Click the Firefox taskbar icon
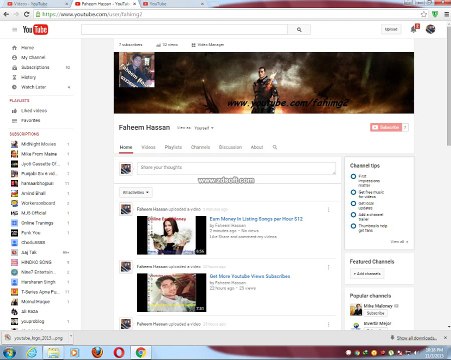 [97, 352]
